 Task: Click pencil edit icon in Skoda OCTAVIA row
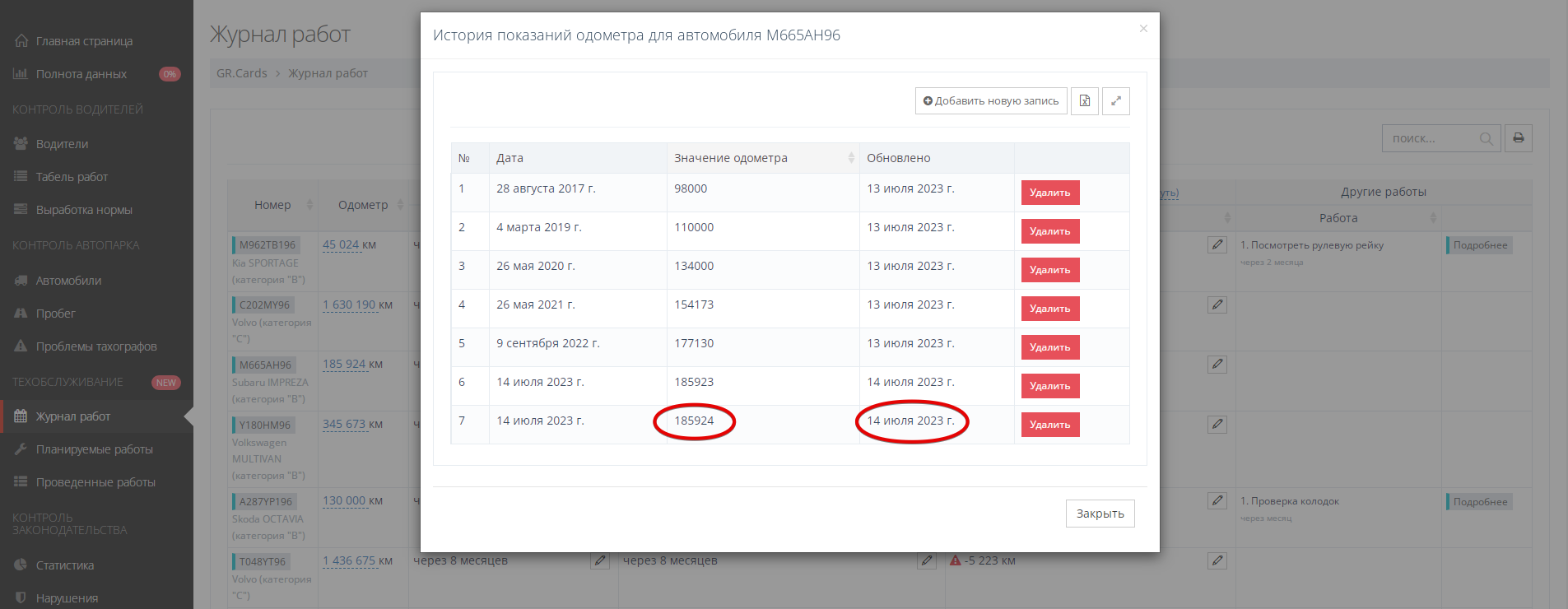1217,501
